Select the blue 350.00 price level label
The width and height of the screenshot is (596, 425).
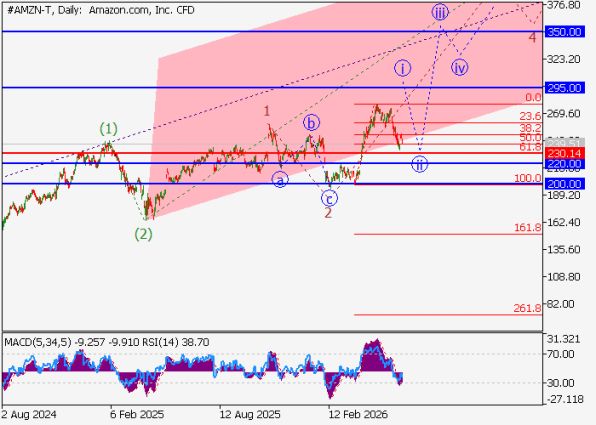(x=564, y=32)
